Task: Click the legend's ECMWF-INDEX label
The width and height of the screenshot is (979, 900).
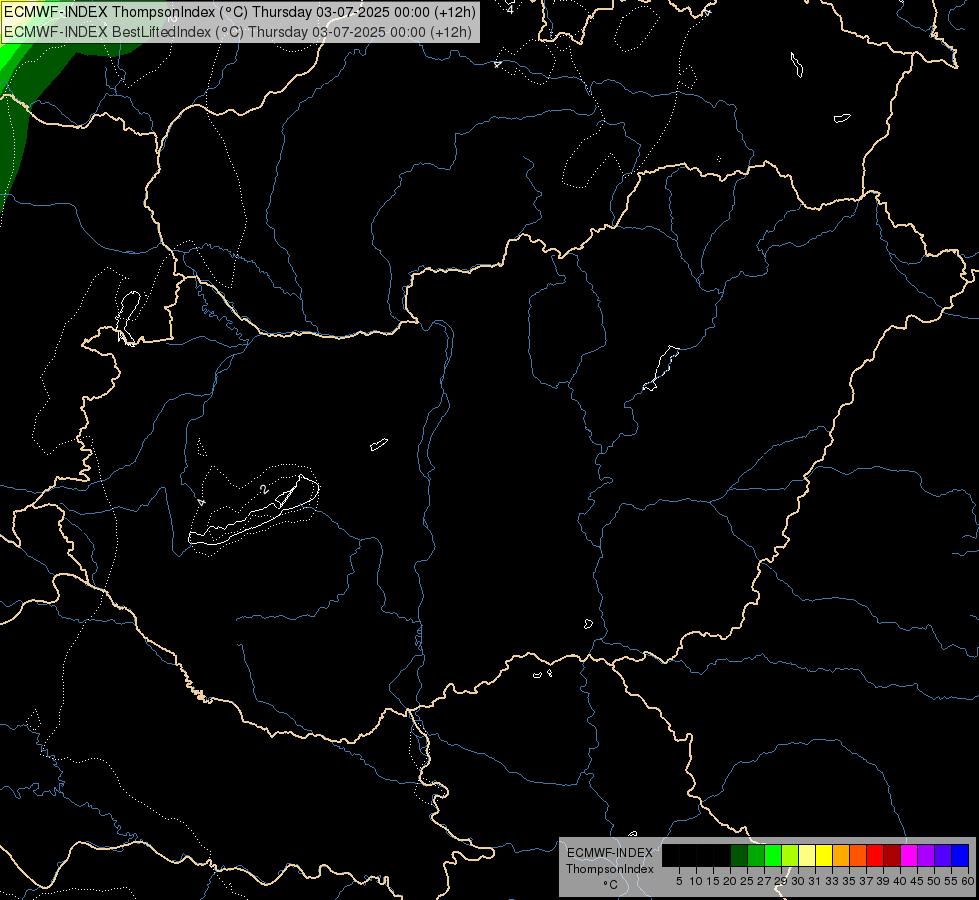Action: (610, 853)
